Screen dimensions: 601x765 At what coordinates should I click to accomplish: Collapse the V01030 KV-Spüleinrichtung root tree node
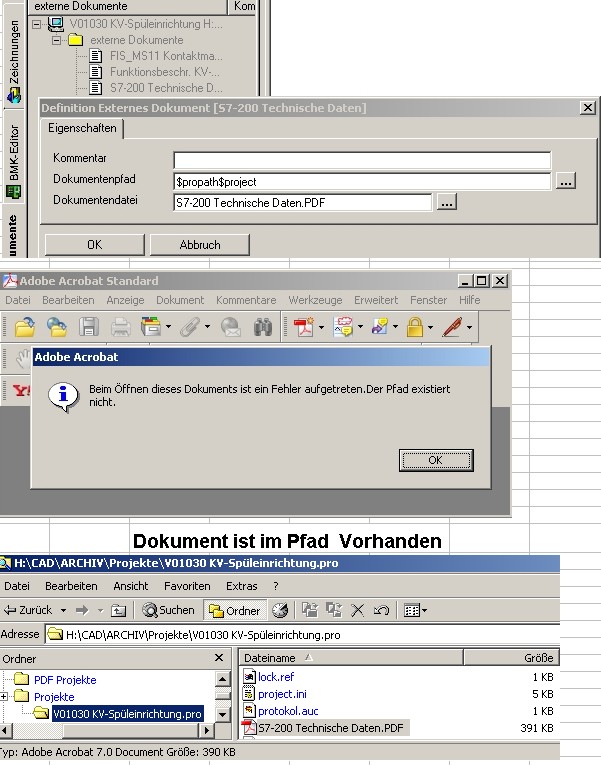click(x=37, y=24)
